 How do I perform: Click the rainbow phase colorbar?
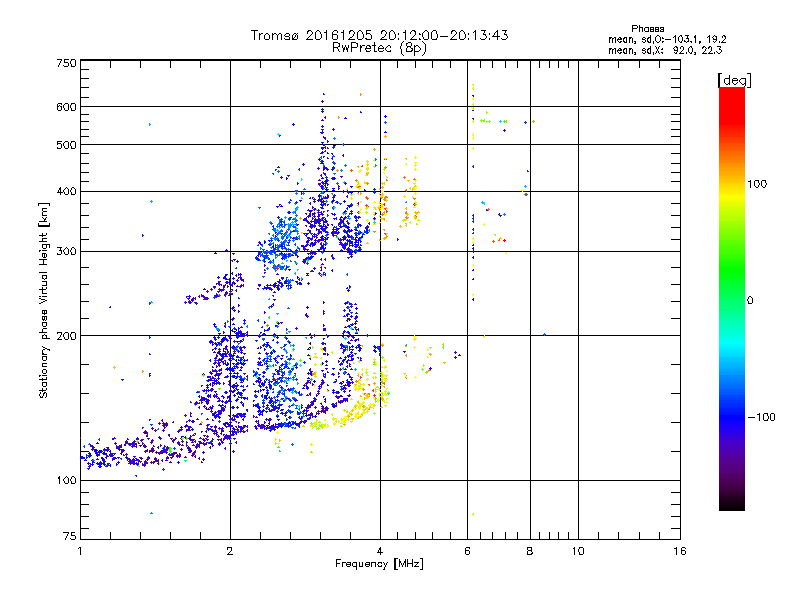point(732,298)
